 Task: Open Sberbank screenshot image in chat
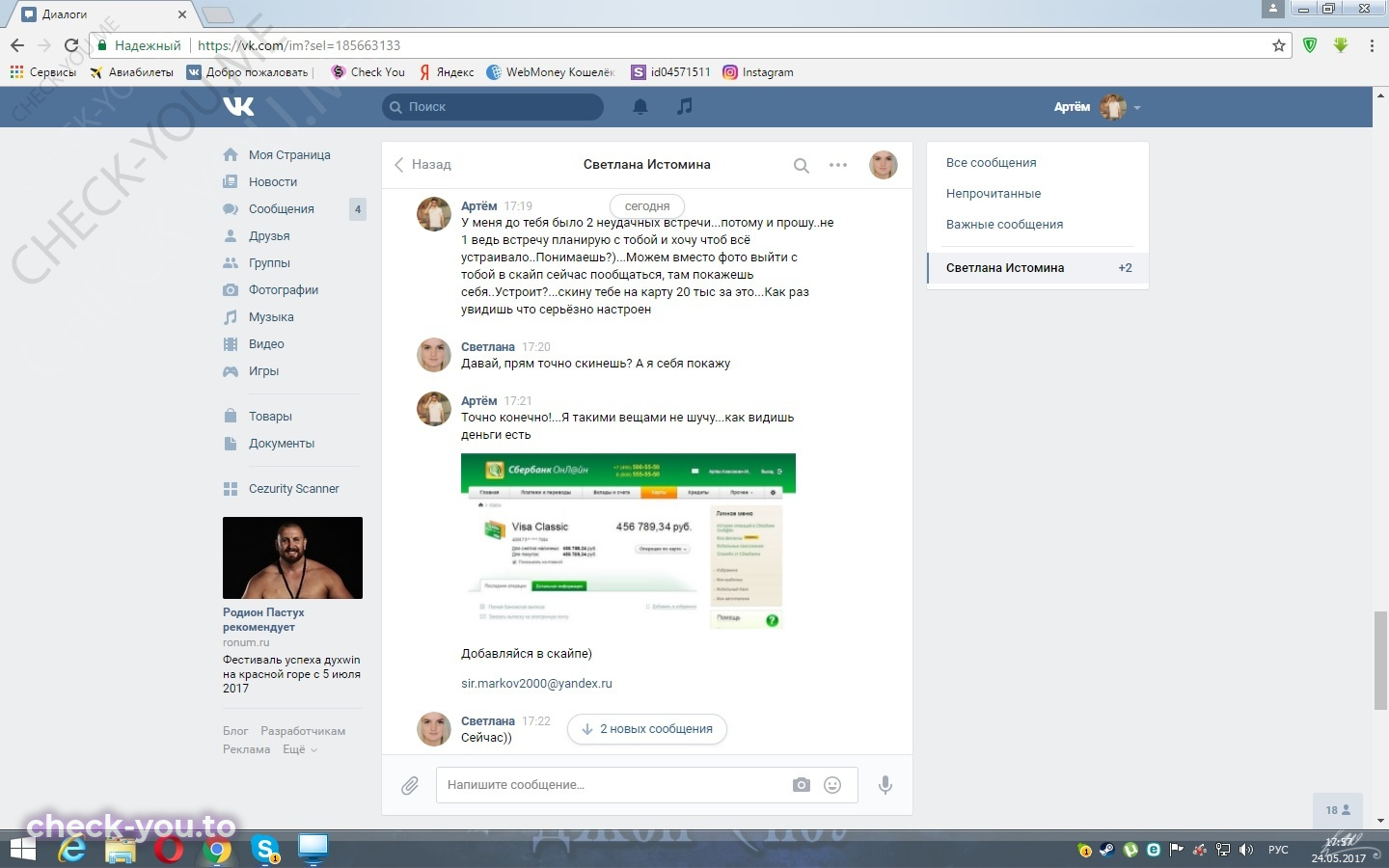[628, 544]
